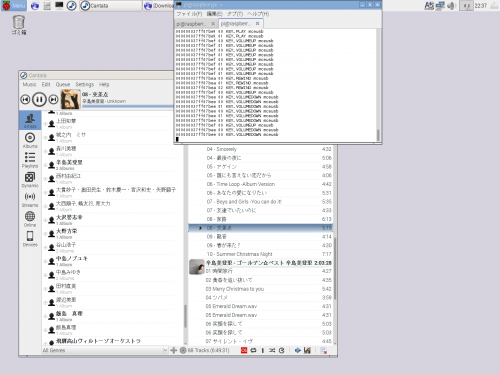Select the '07 サイレント・イヴ' track
Viewport: 500px width, 375px height.
coord(261,341)
